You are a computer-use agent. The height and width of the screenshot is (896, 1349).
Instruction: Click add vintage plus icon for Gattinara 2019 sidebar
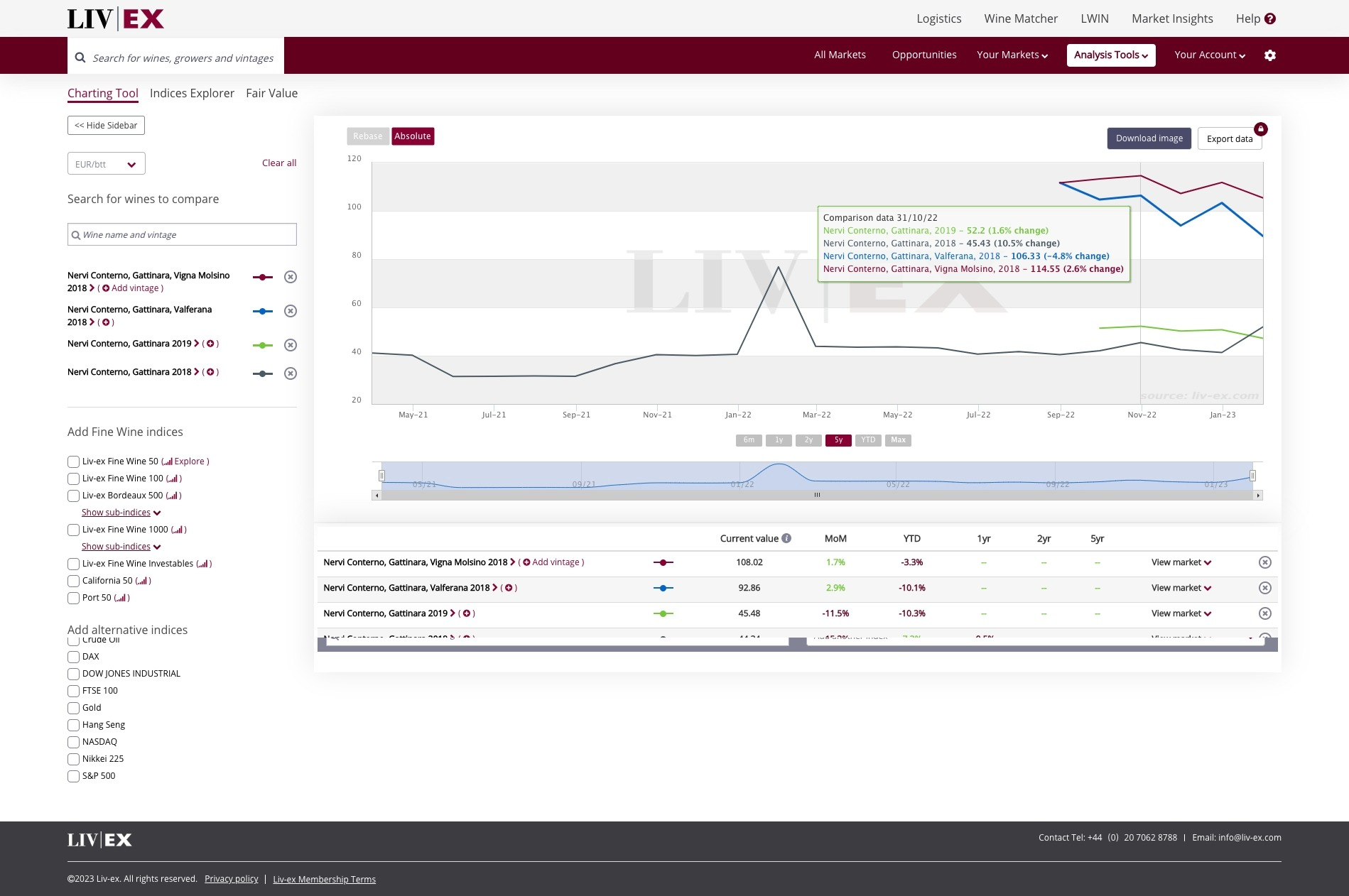[210, 344]
